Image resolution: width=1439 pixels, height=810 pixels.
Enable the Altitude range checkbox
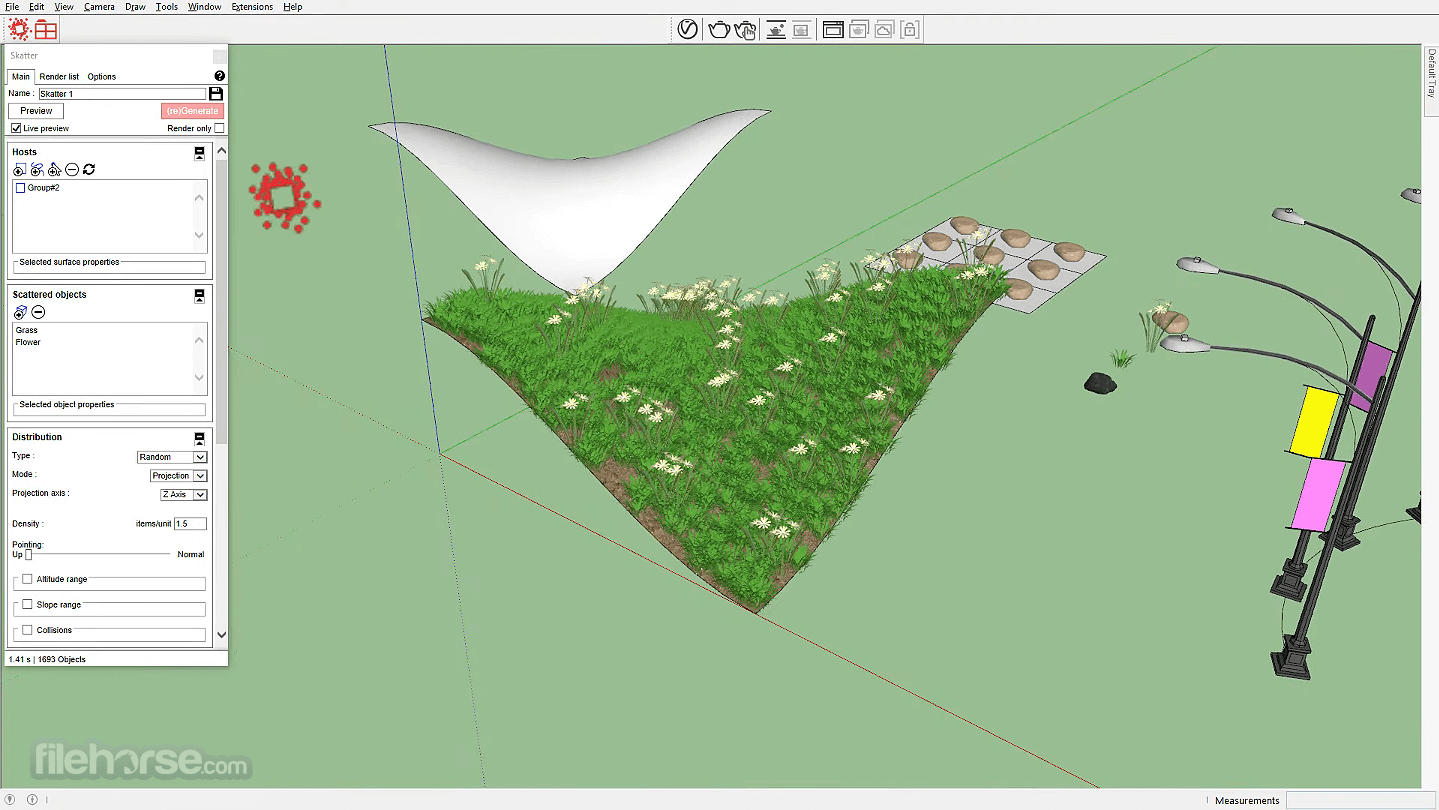[x=27, y=579]
